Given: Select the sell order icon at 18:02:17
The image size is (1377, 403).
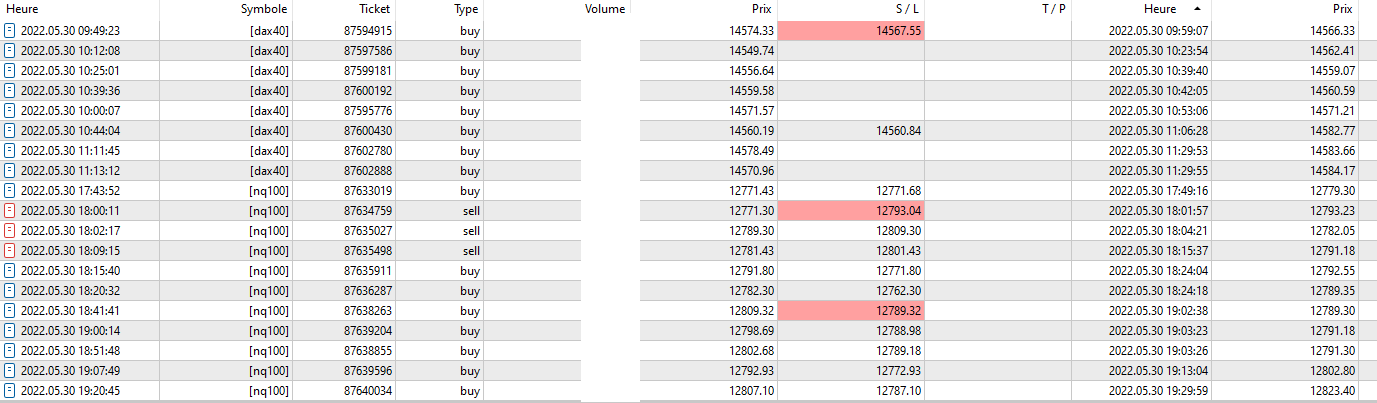Looking at the screenshot, I should (10, 231).
